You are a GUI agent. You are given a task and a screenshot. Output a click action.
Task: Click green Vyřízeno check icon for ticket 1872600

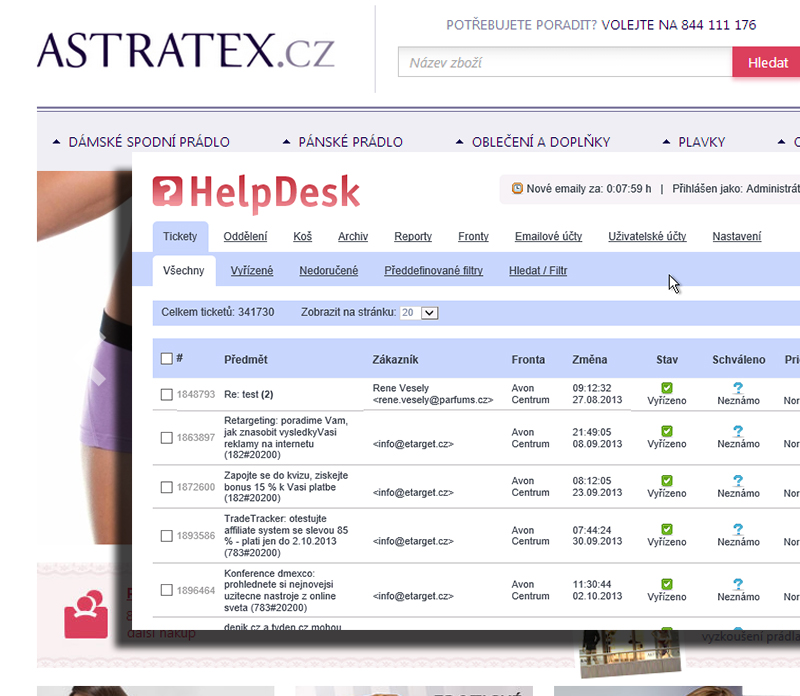tap(666, 481)
